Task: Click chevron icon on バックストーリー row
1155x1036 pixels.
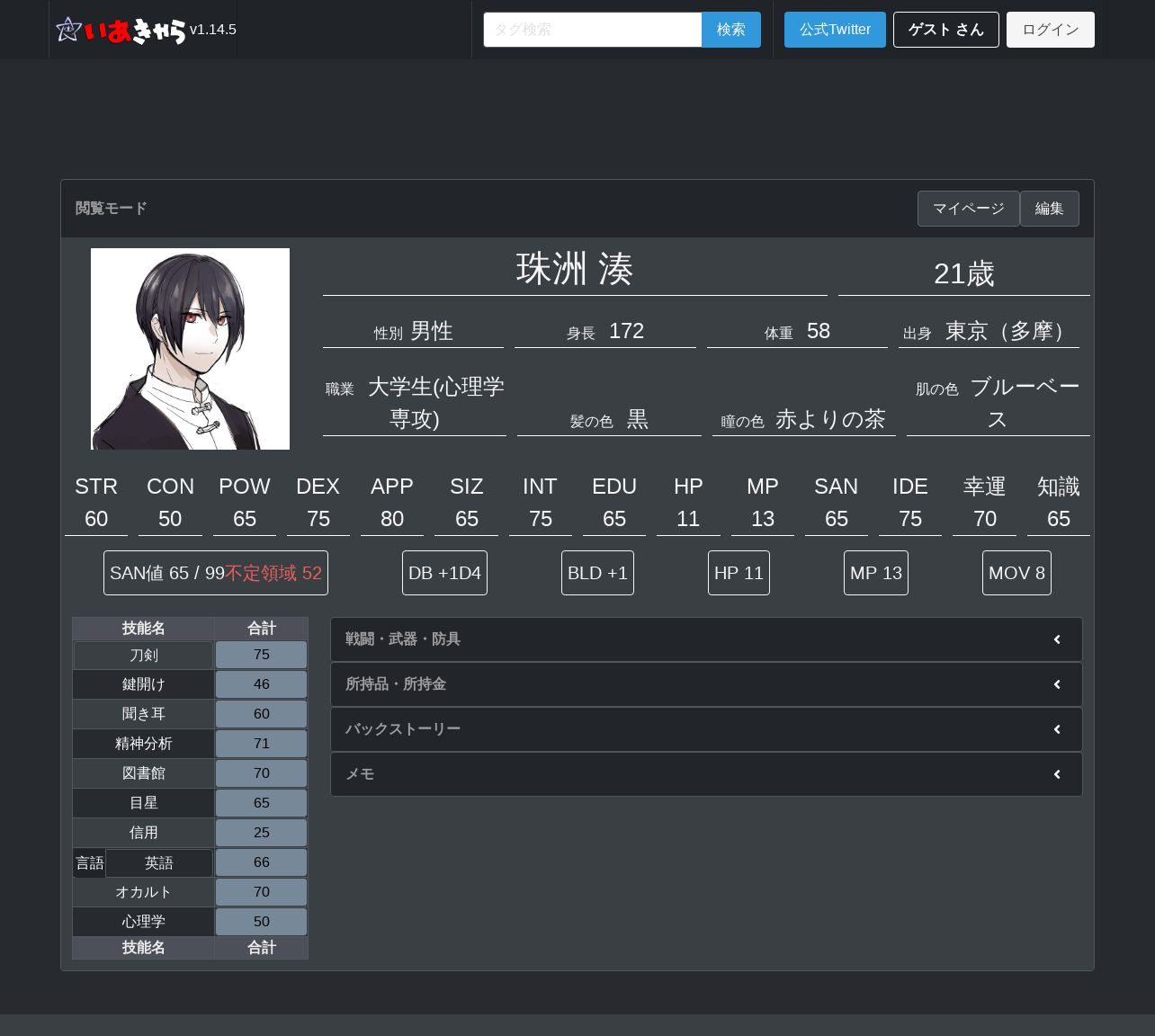Action: 1057,729
